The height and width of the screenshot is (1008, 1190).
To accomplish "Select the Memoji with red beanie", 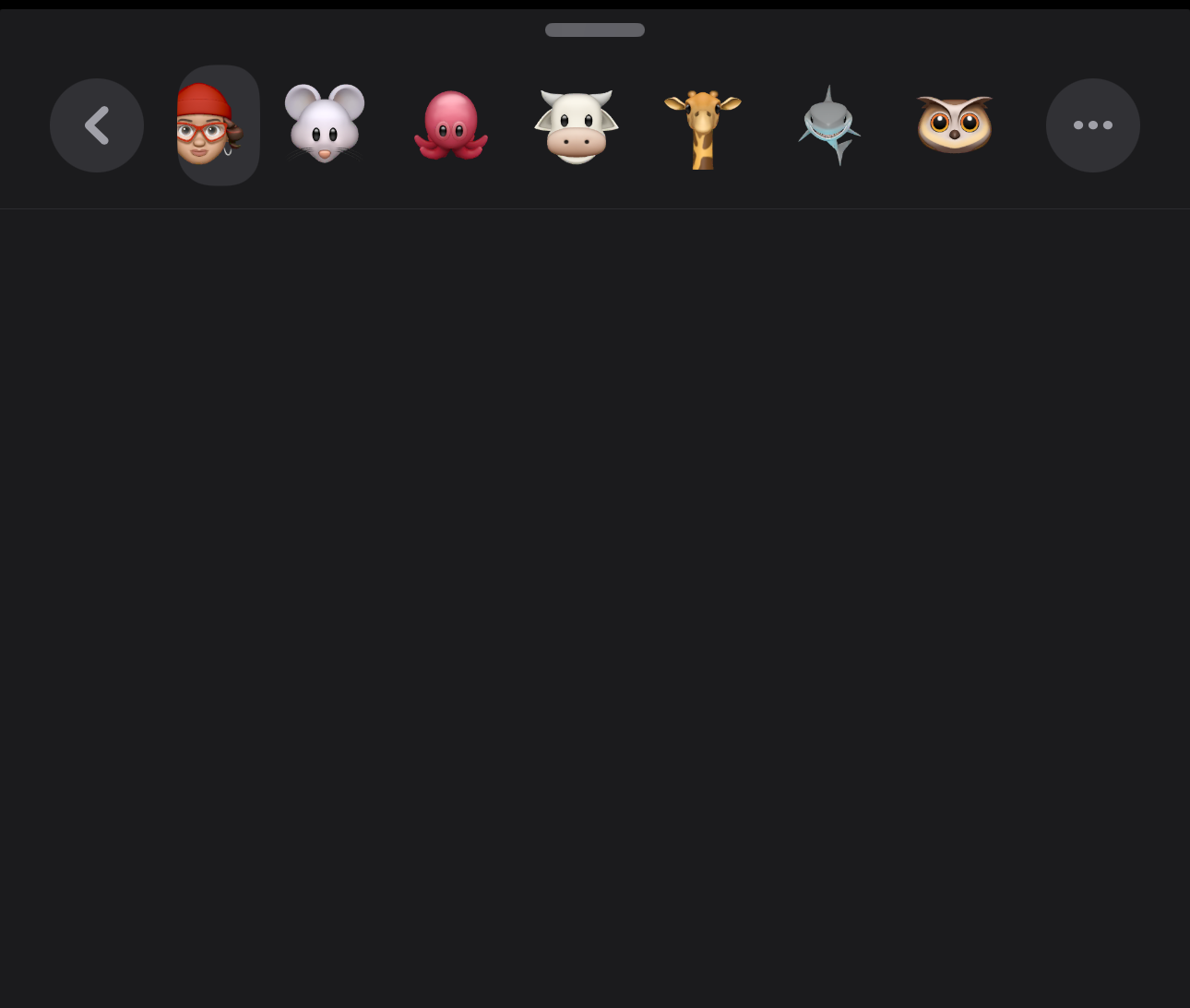I will pyautogui.click(x=218, y=125).
